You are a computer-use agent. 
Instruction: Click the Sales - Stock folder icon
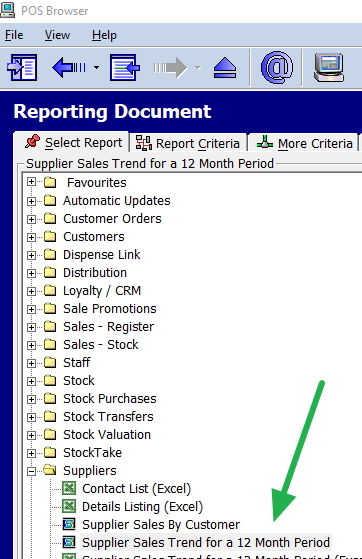click(50, 344)
